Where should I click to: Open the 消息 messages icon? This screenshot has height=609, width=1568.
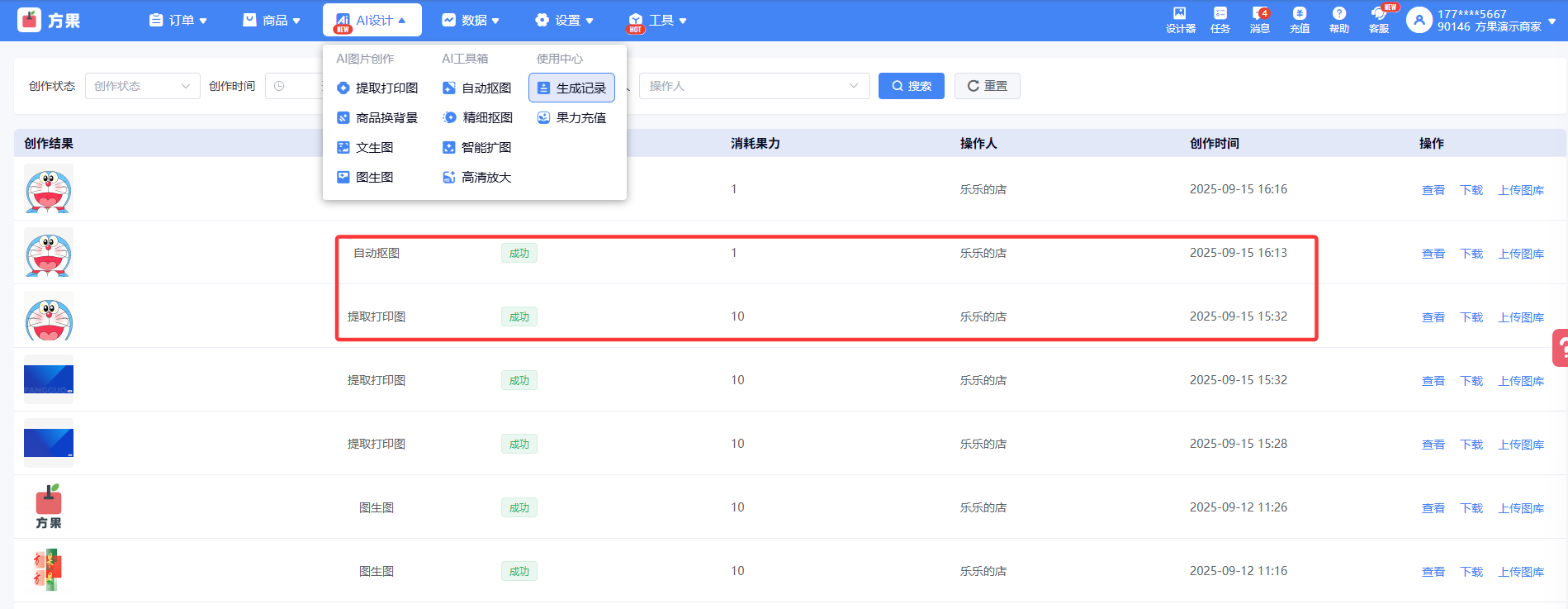(x=1259, y=20)
